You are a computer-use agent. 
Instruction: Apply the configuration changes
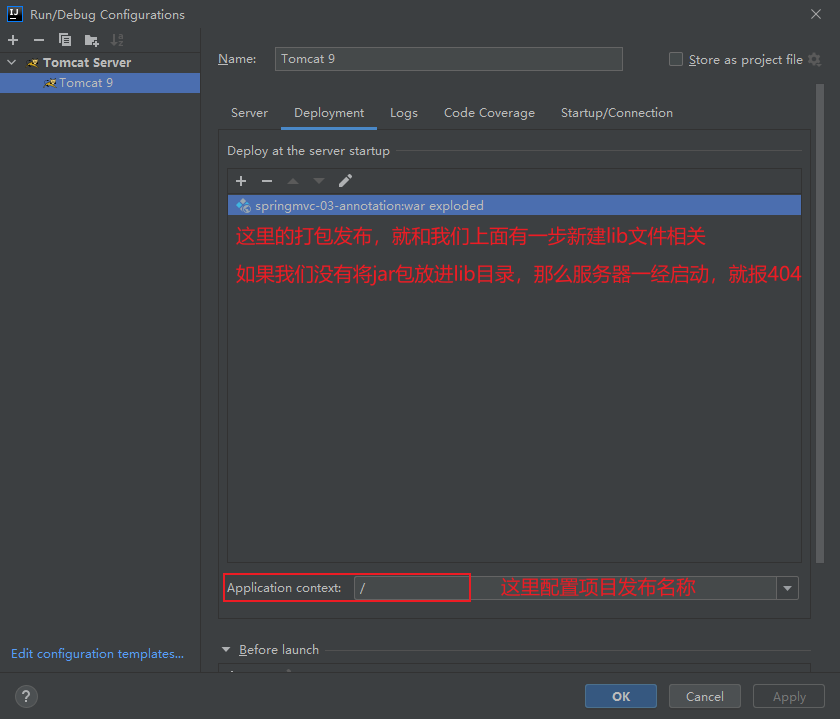coord(788,696)
